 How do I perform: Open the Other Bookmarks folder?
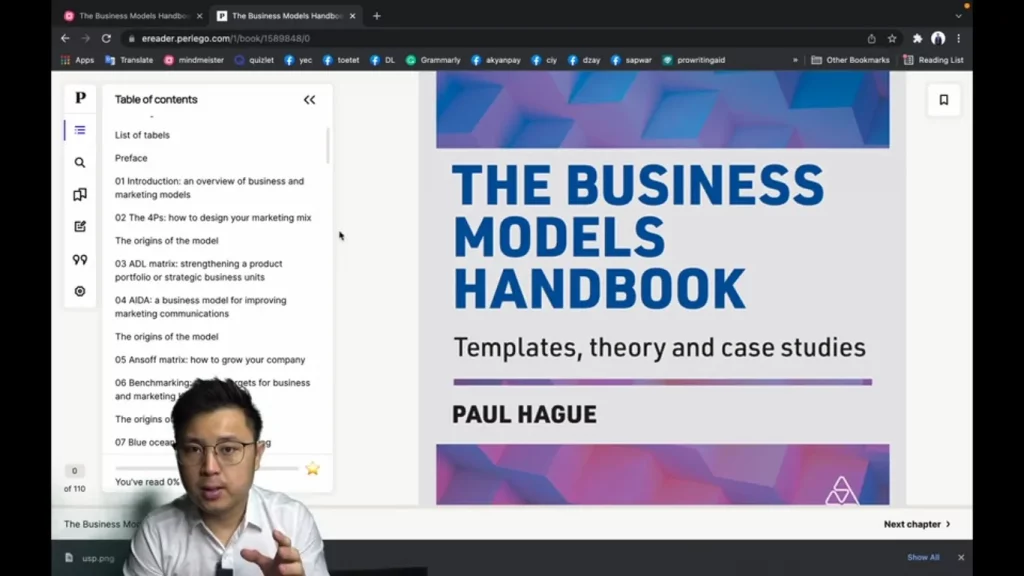[x=850, y=60]
